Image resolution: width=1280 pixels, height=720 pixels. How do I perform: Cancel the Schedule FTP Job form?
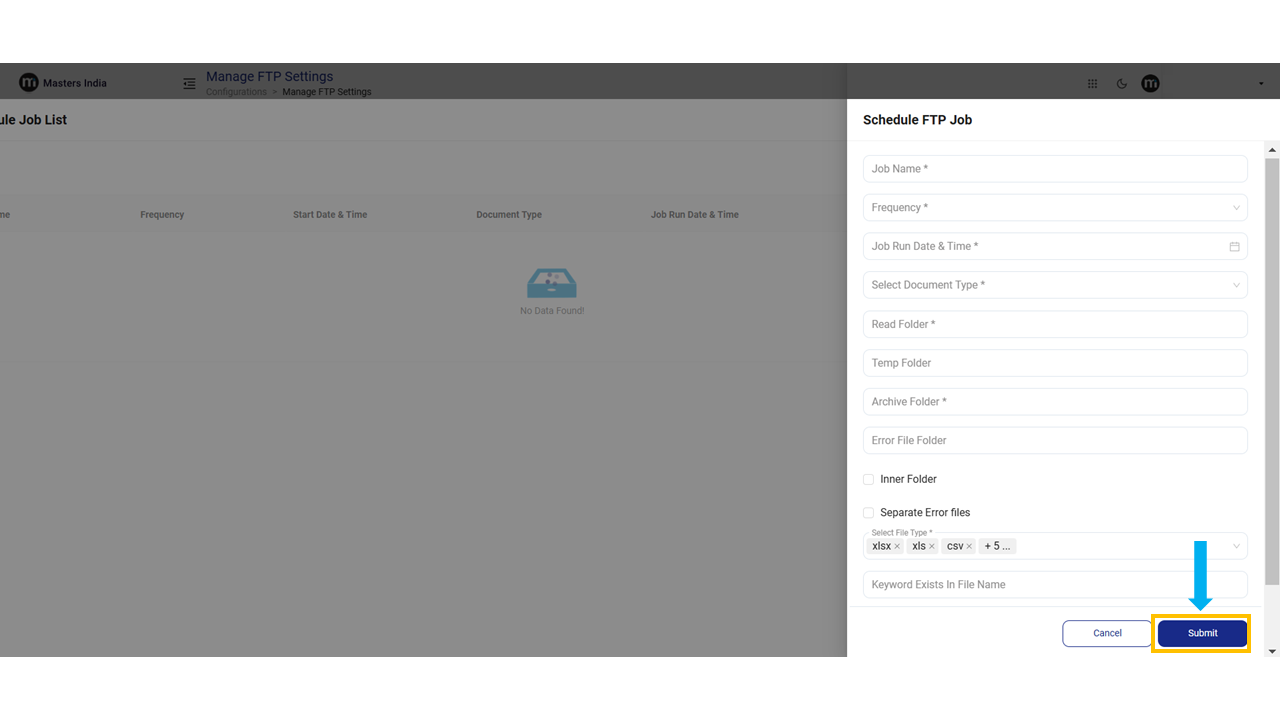1107,633
